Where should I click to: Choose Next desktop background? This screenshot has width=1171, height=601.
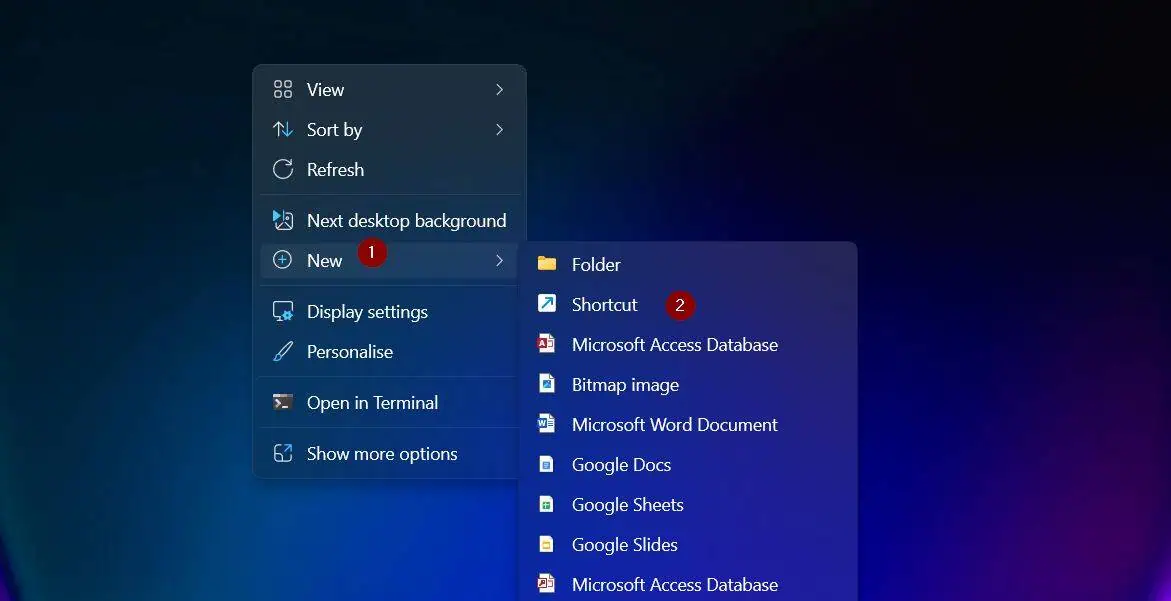[x=389, y=220]
